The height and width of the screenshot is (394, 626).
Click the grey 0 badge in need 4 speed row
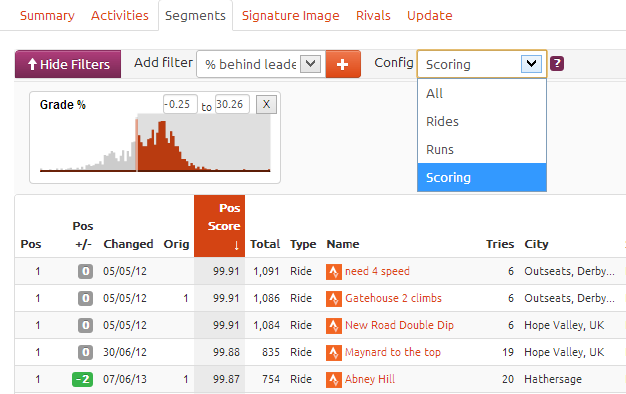click(85, 271)
